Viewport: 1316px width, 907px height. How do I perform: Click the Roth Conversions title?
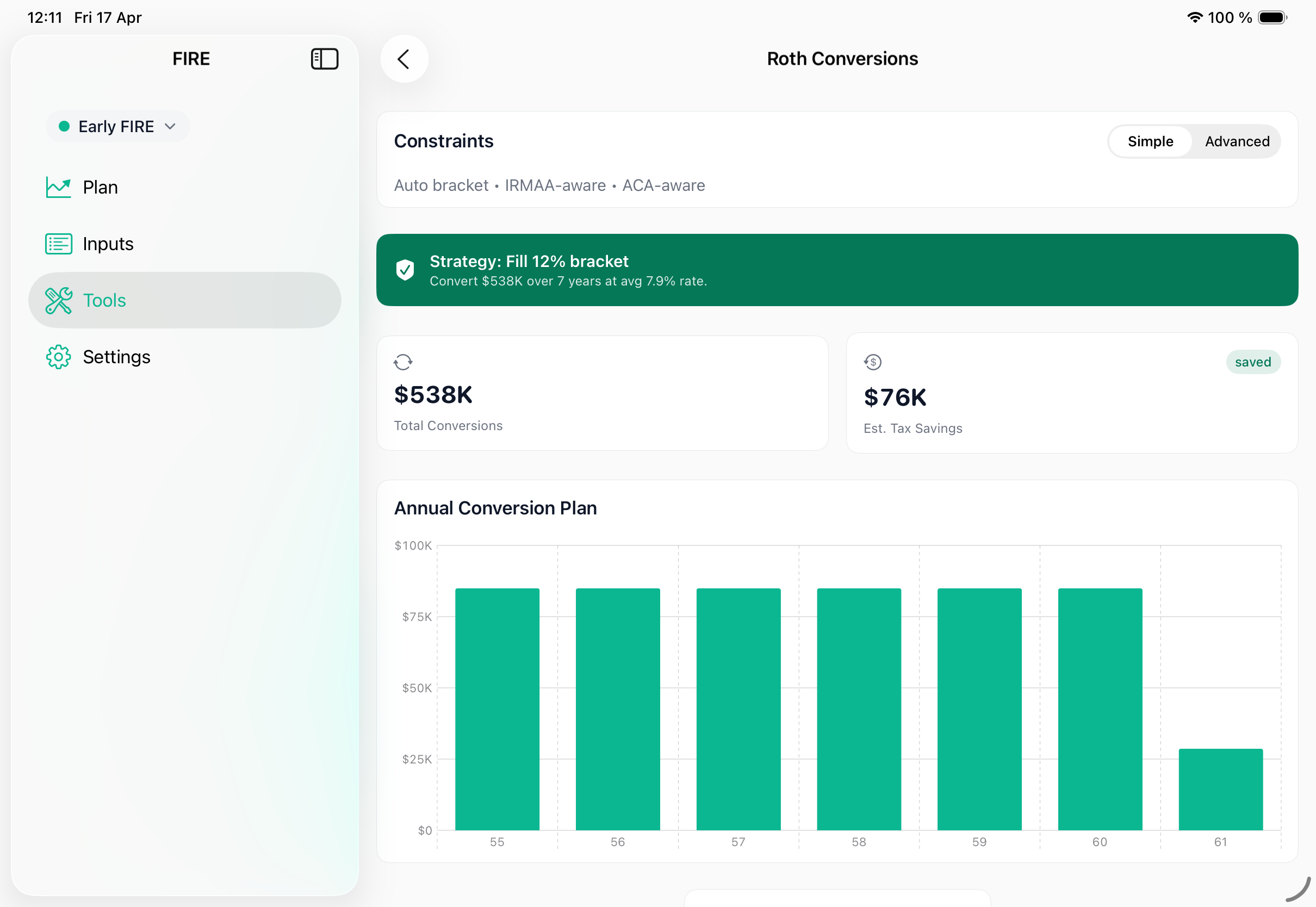click(x=842, y=59)
